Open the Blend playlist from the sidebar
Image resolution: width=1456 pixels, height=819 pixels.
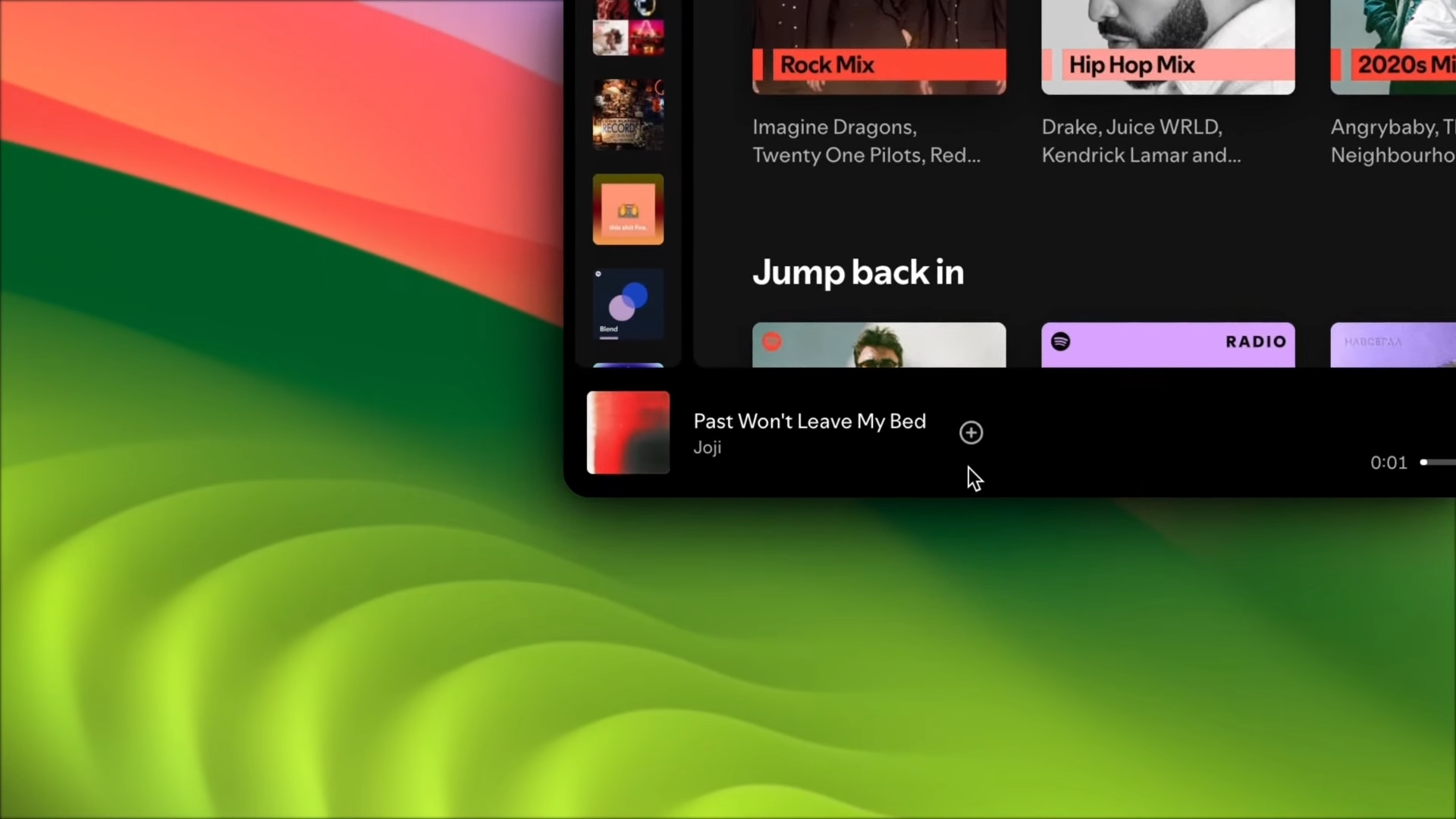click(x=628, y=303)
